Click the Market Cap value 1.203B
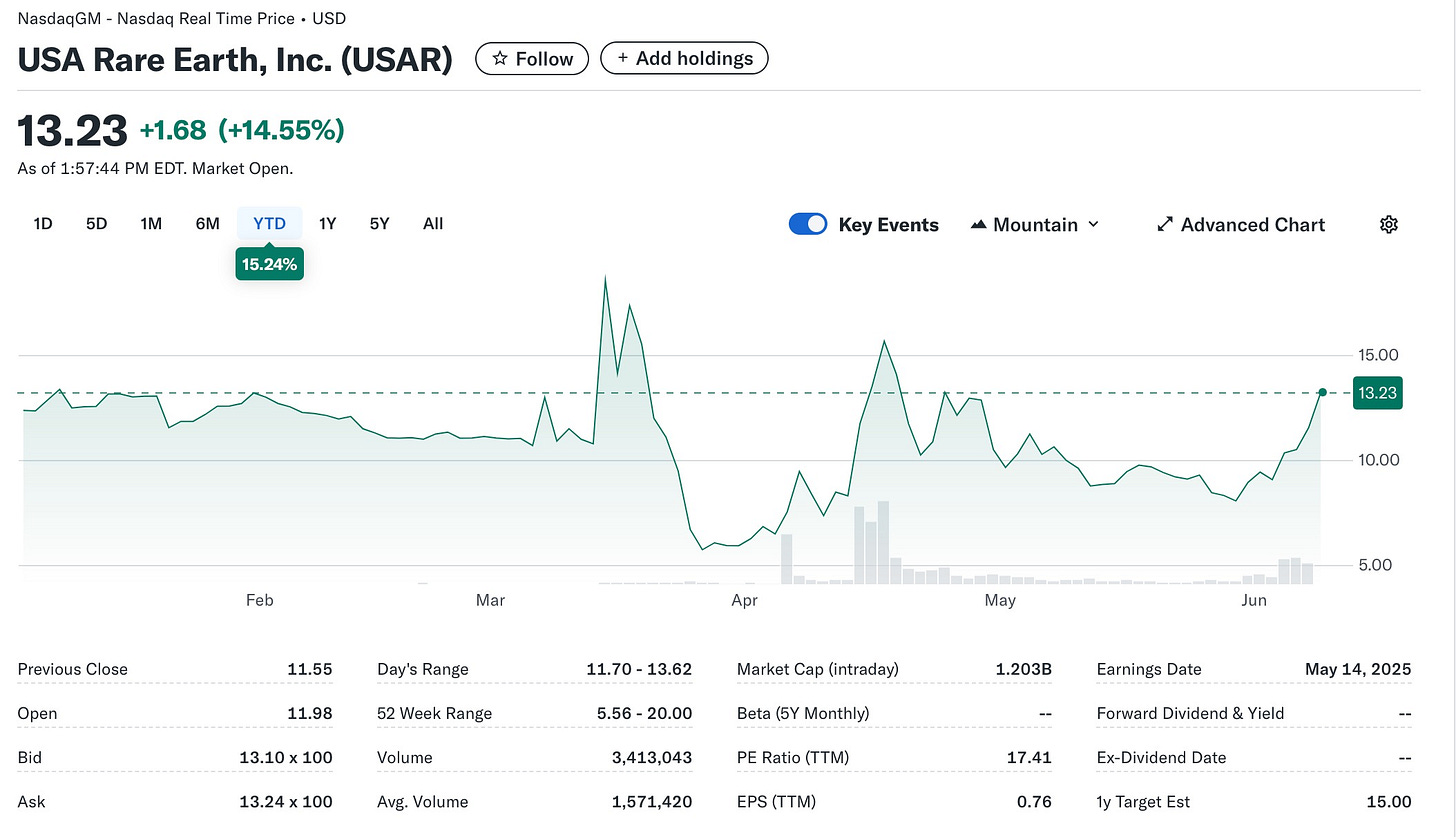 click(1024, 670)
